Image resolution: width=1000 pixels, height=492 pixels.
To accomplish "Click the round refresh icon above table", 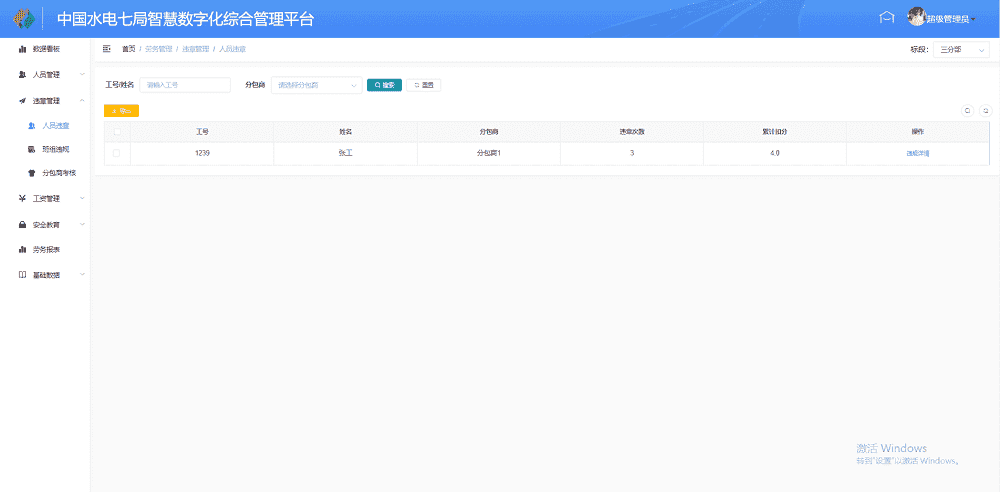I will pos(985,111).
